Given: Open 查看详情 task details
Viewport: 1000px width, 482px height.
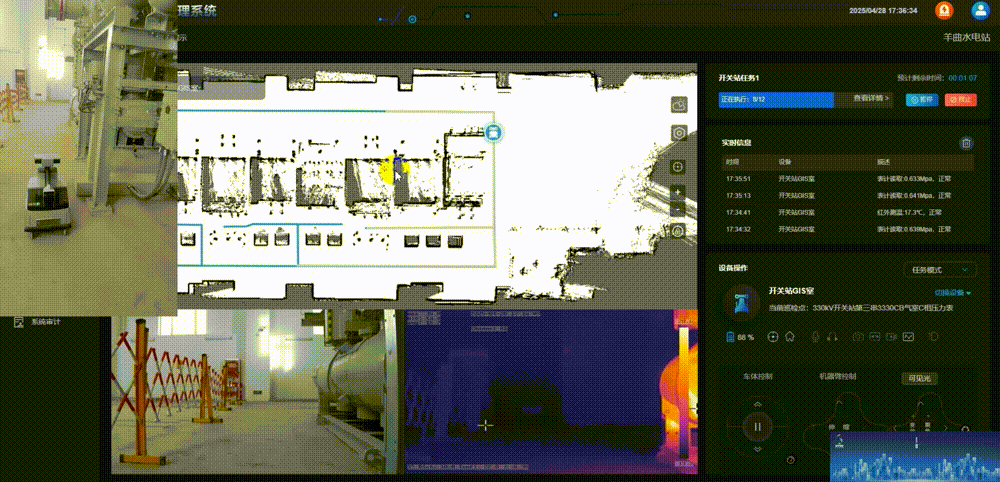Looking at the screenshot, I should [x=870, y=99].
